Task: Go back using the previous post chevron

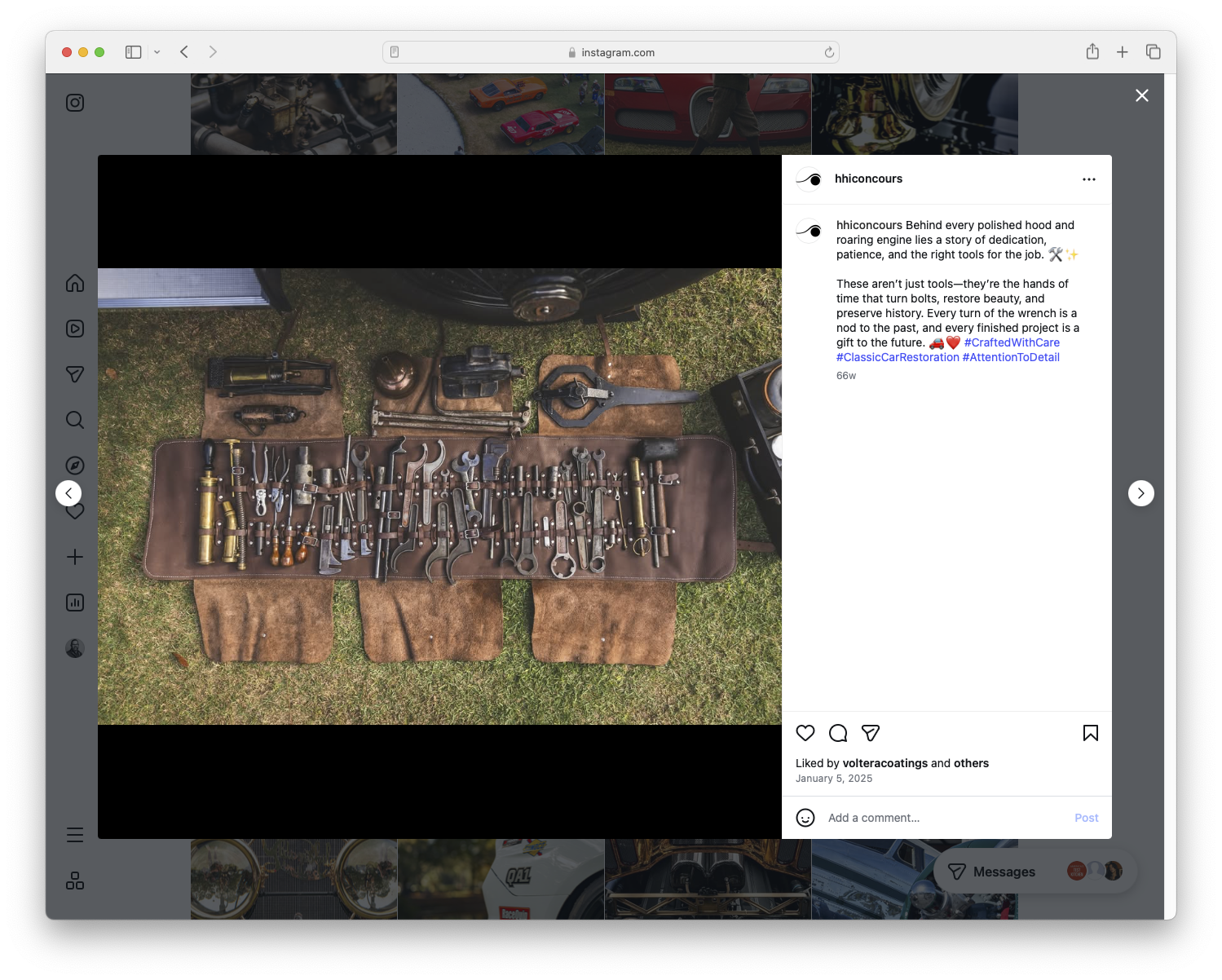Action: 68,492
